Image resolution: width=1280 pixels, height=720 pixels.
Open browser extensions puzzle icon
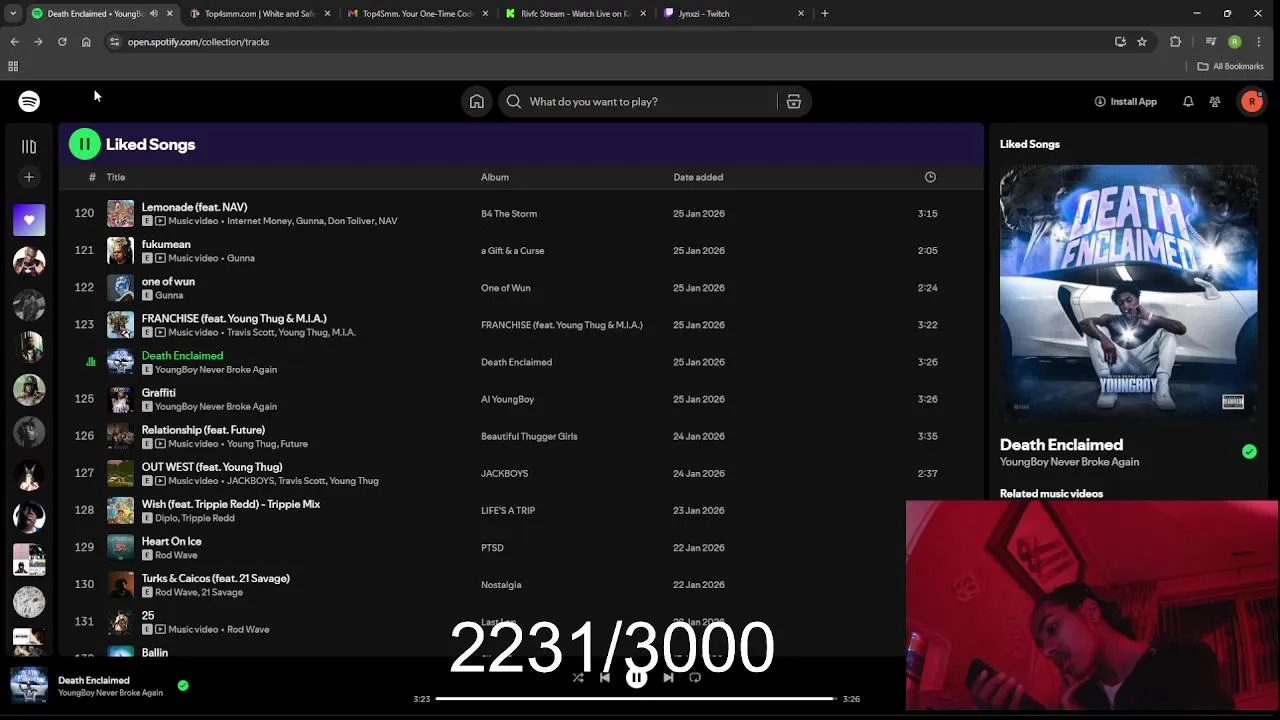1175,42
